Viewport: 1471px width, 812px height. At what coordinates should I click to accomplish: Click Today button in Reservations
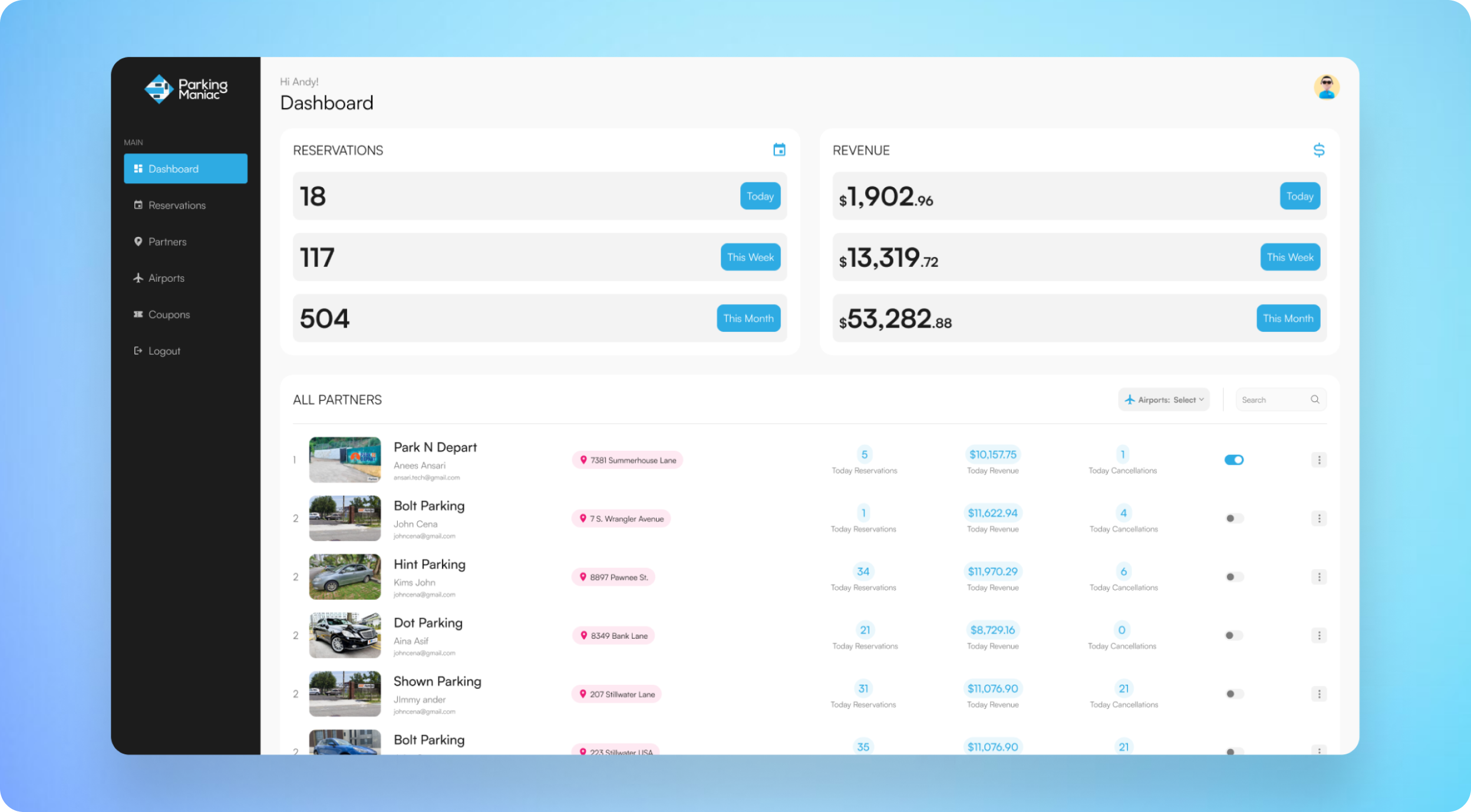click(x=760, y=196)
